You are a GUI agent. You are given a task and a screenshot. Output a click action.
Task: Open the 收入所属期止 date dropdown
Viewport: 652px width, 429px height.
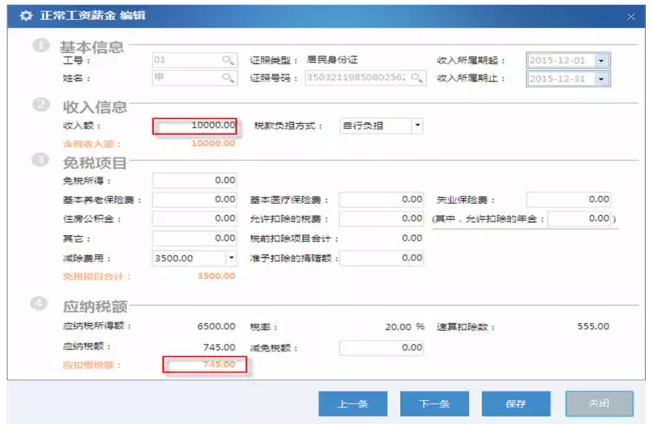[x=601, y=78]
